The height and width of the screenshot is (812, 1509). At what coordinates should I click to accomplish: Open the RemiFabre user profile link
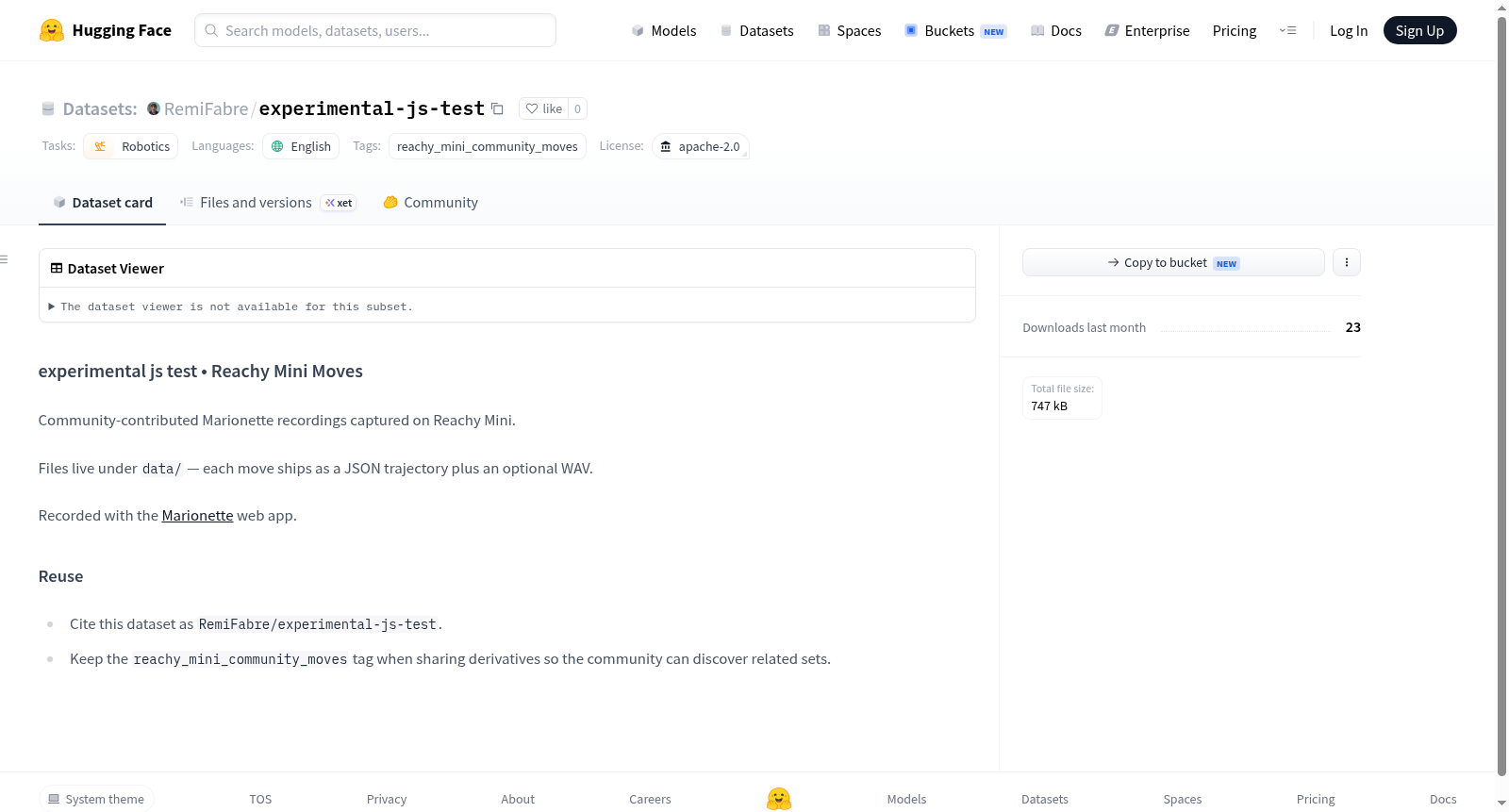(206, 108)
